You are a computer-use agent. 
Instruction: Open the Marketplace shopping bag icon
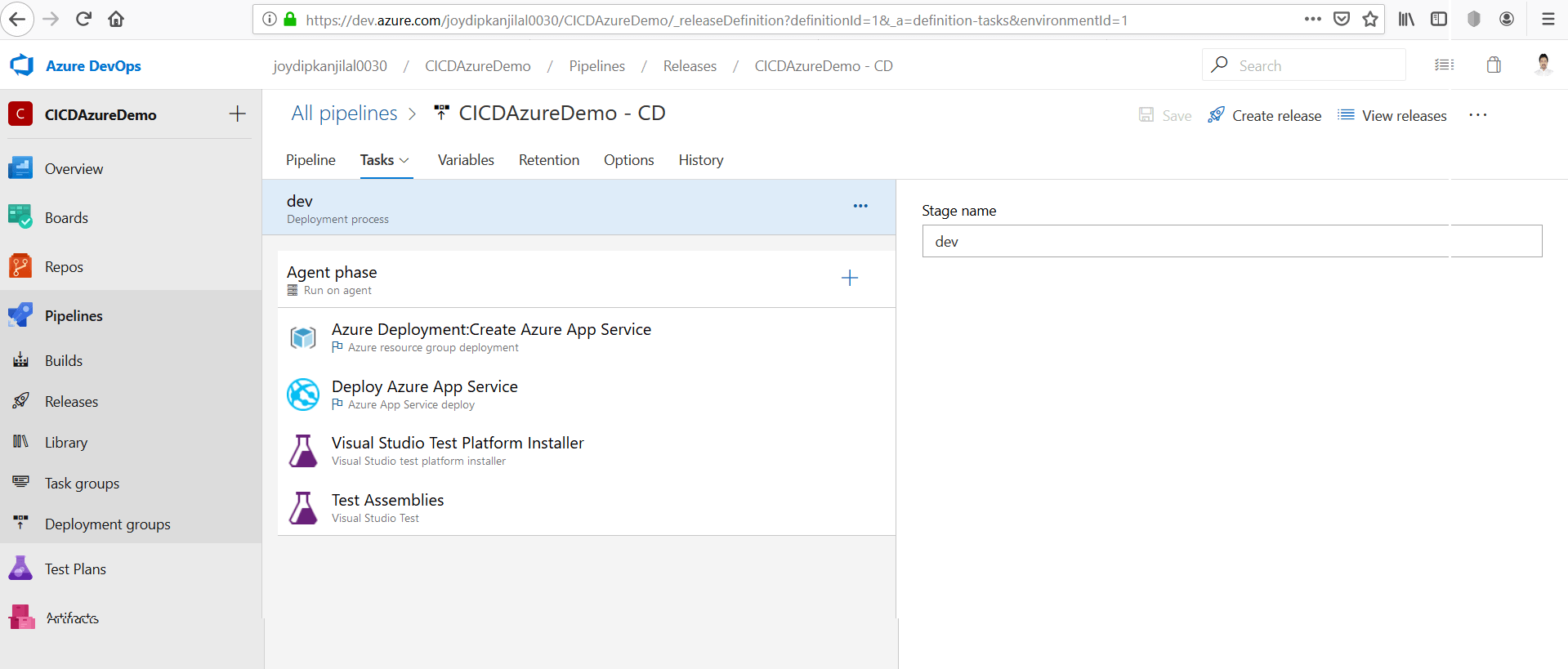tap(1494, 65)
